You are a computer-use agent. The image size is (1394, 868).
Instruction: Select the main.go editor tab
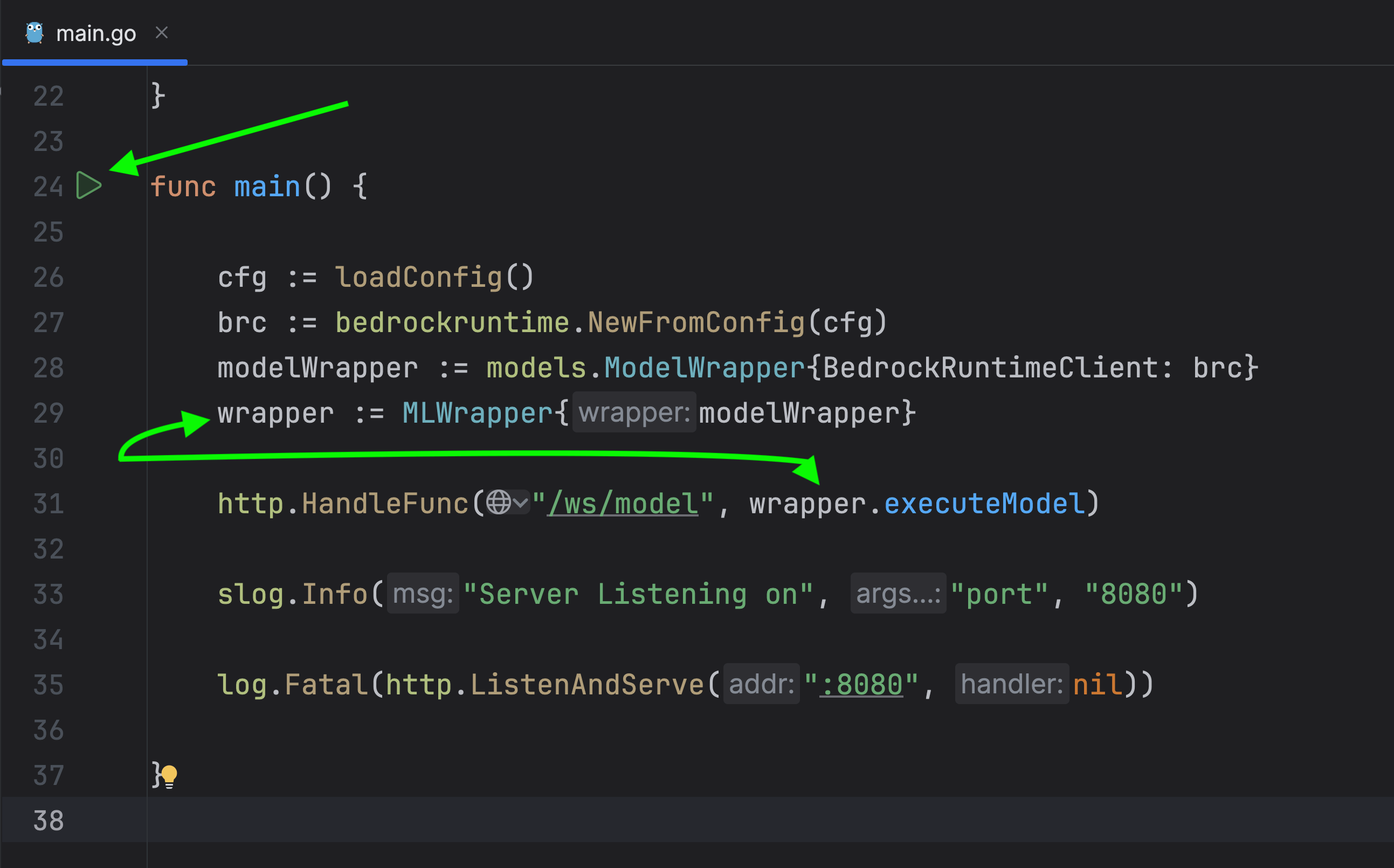coord(96,34)
